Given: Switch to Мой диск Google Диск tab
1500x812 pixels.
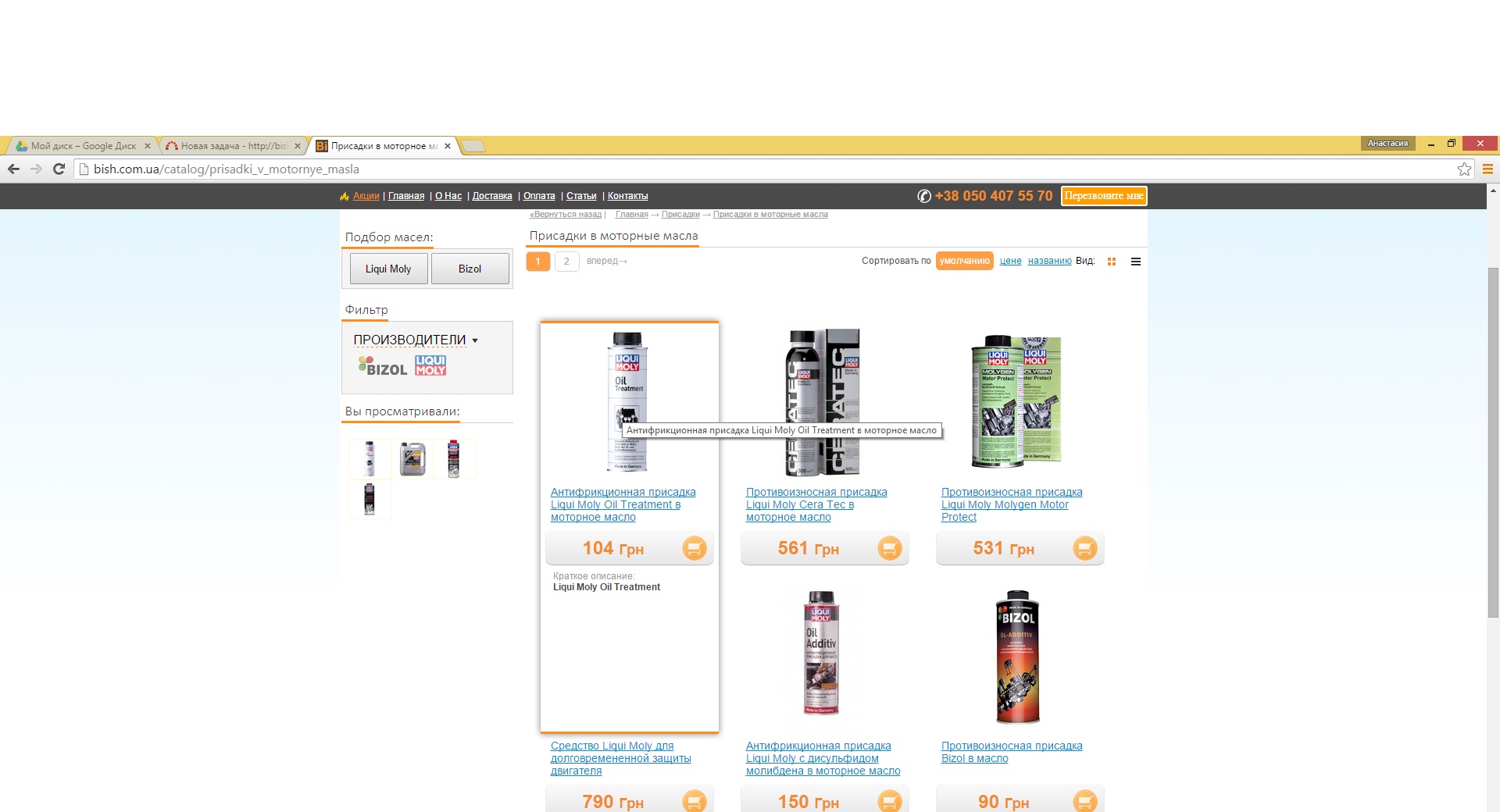Looking at the screenshot, I should pyautogui.click(x=83, y=146).
